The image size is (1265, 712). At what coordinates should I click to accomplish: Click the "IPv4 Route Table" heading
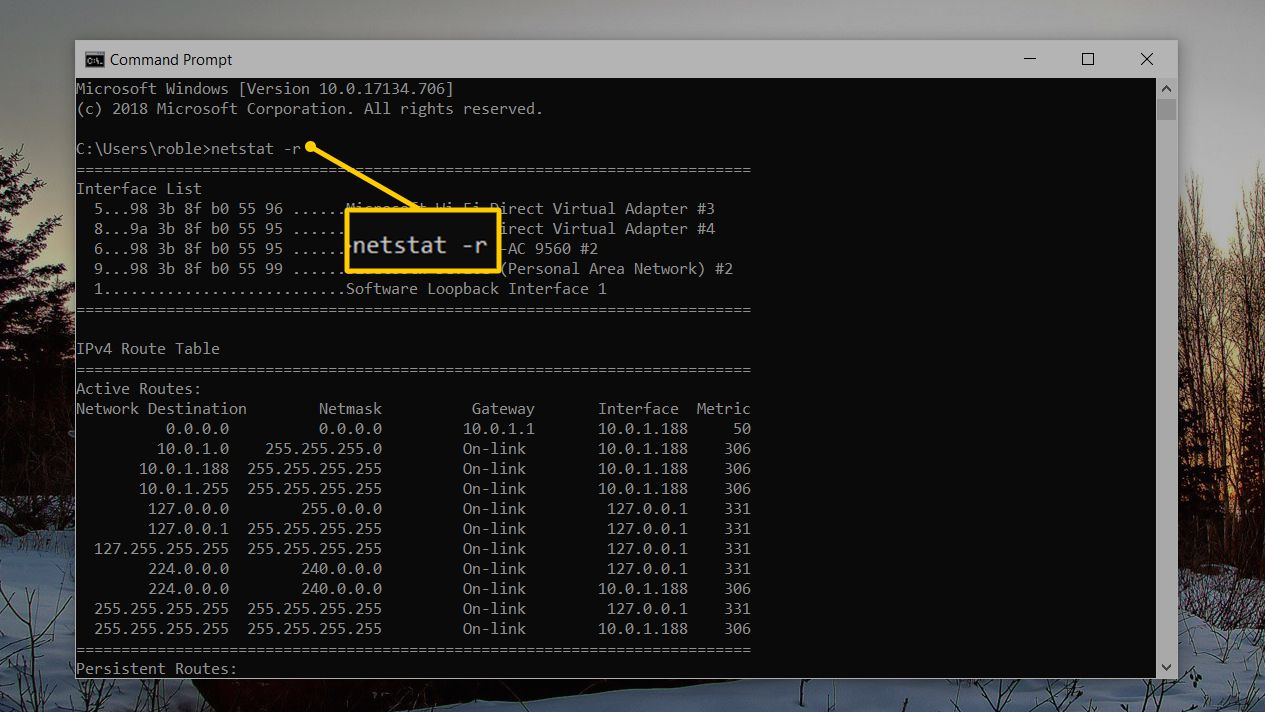pyautogui.click(x=148, y=349)
